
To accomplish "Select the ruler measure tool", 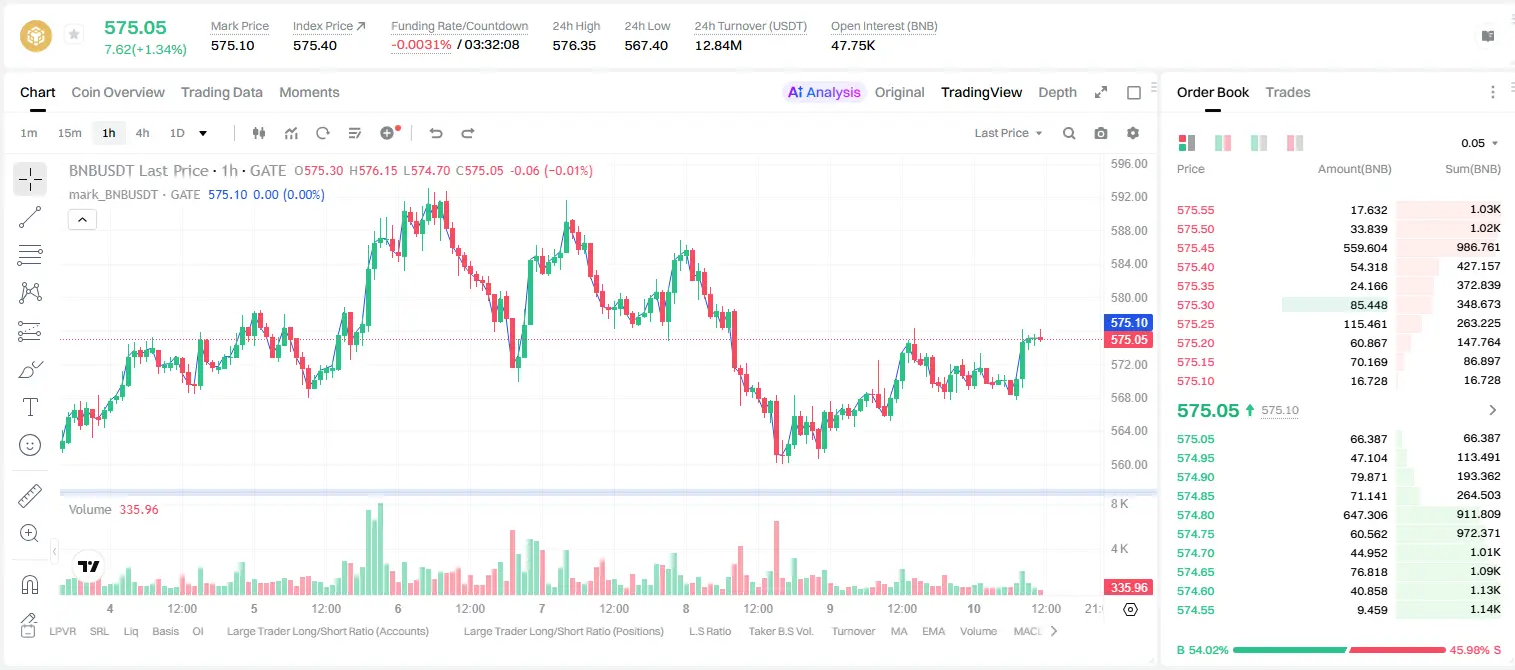I will point(30,496).
